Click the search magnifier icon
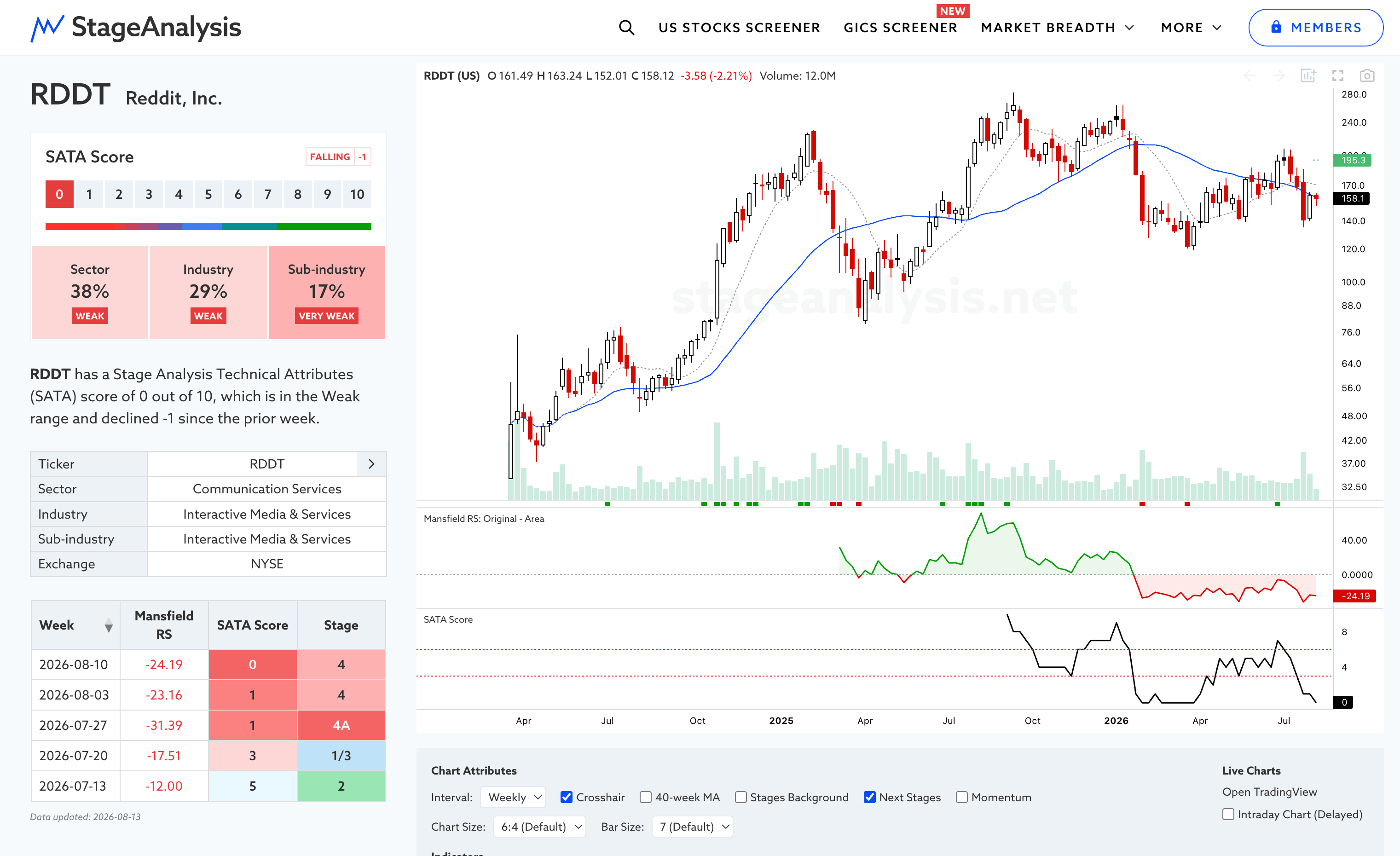The image size is (1400, 856). [626, 27]
